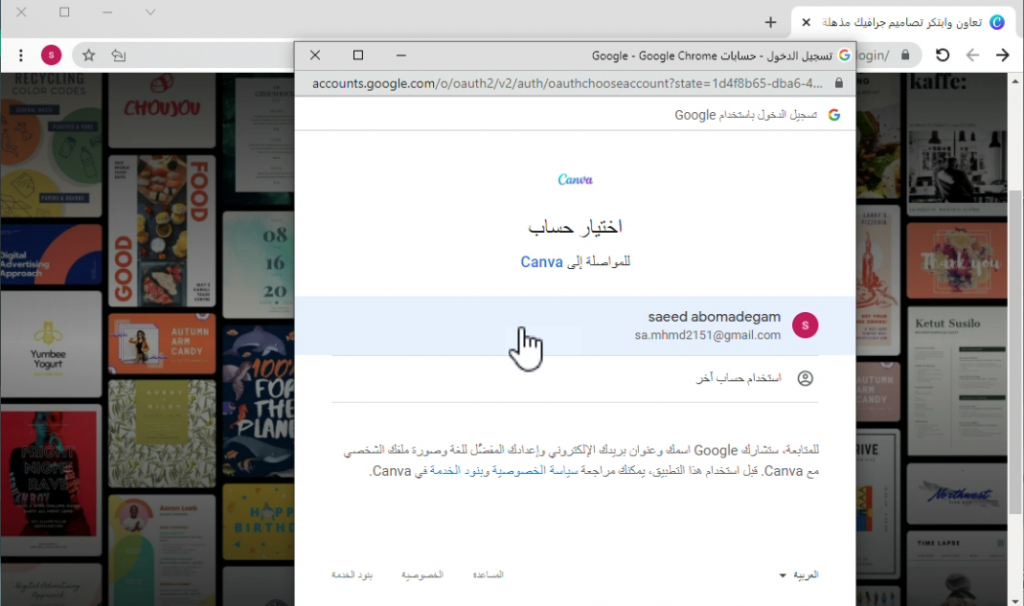
Task: Click the الخصوصية link in the footer
Action: (421, 575)
